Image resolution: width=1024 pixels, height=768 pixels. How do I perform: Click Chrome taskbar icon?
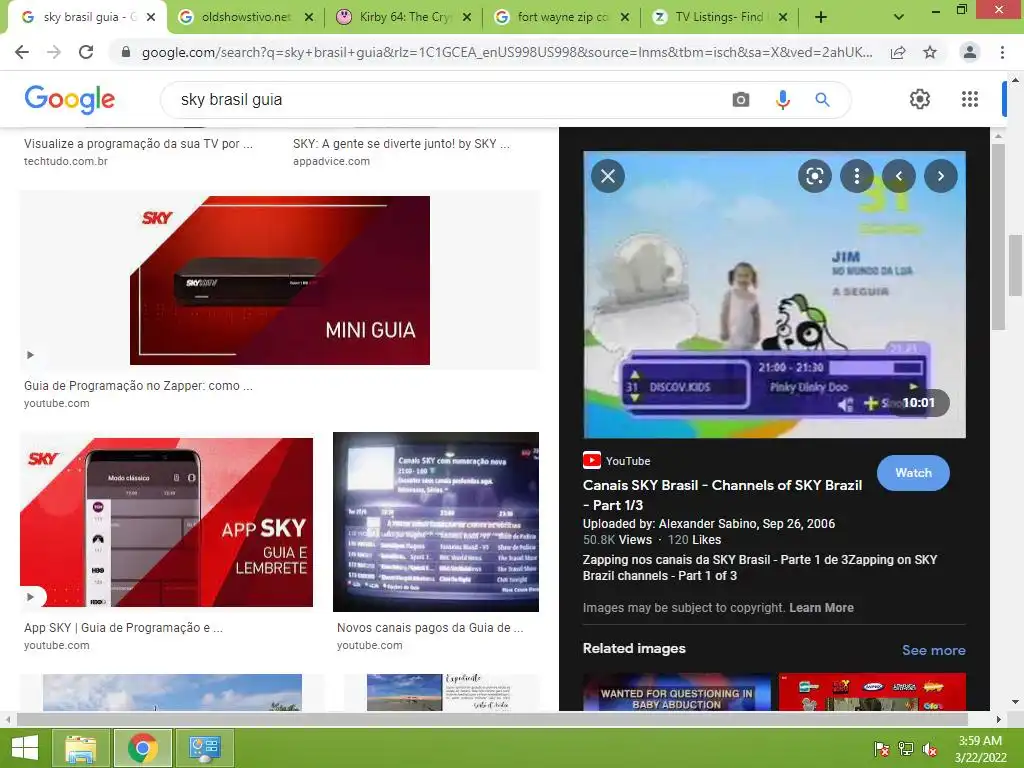[142, 748]
